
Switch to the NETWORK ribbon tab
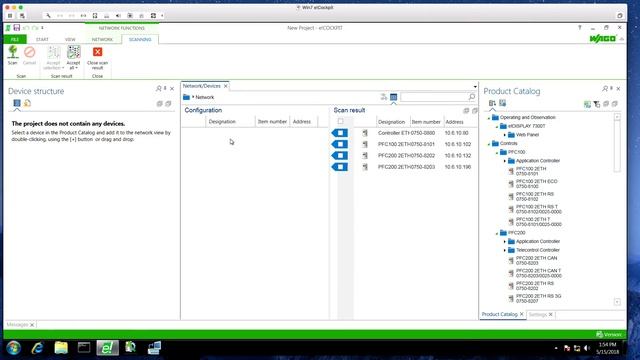coord(102,39)
